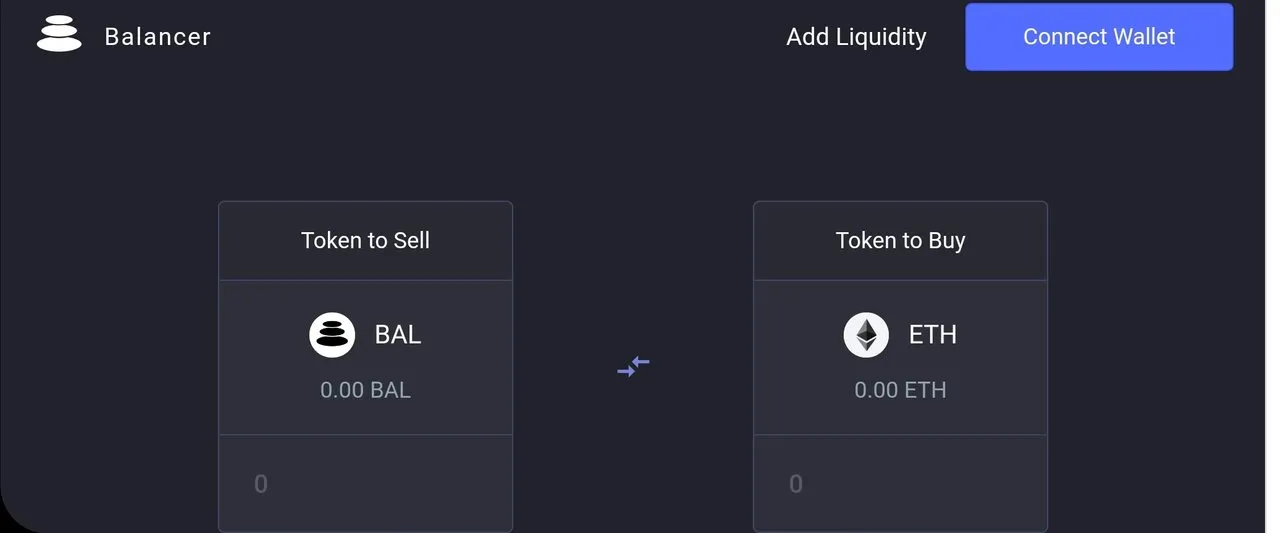
Task: Focus the sell amount input field
Action: pyautogui.click(x=366, y=484)
